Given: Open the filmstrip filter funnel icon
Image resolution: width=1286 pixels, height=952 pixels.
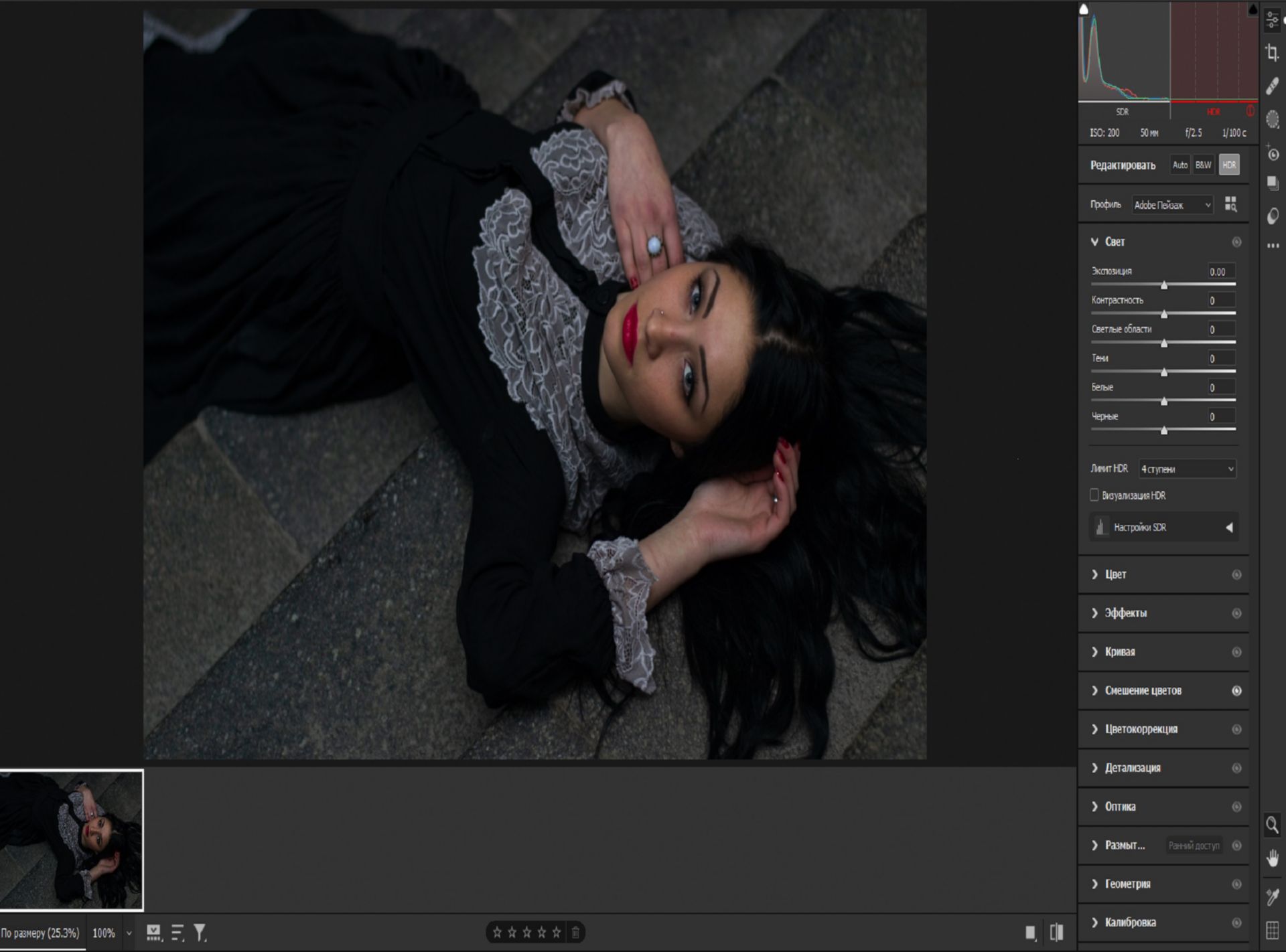Looking at the screenshot, I should pos(200,933).
